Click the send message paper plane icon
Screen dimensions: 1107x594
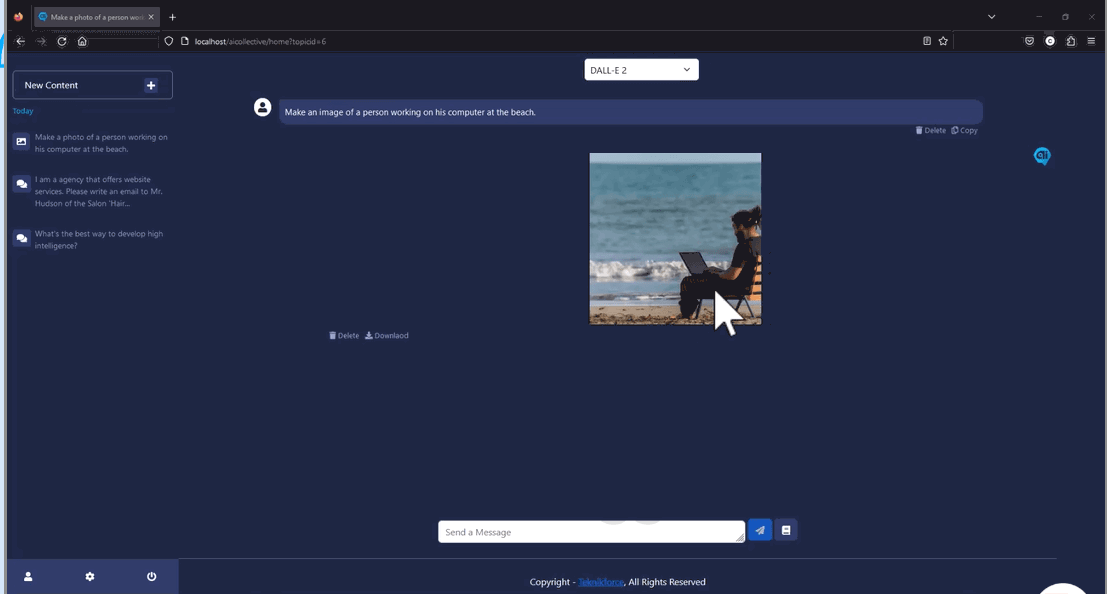pyautogui.click(x=759, y=529)
